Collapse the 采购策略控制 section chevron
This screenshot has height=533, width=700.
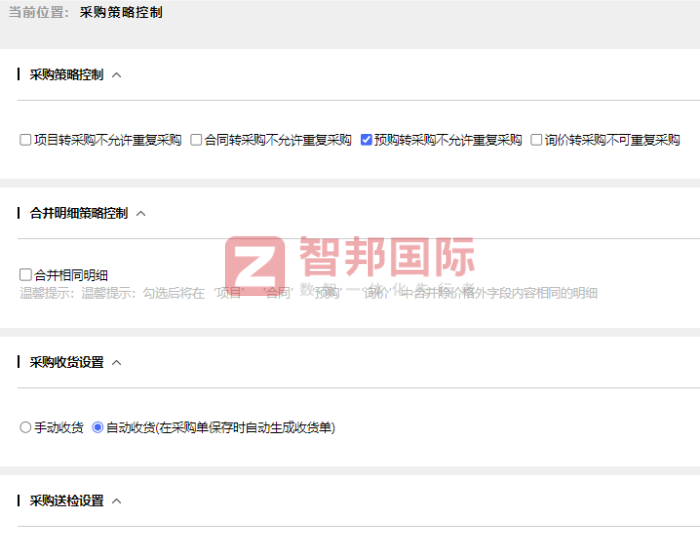[x=117, y=75]
